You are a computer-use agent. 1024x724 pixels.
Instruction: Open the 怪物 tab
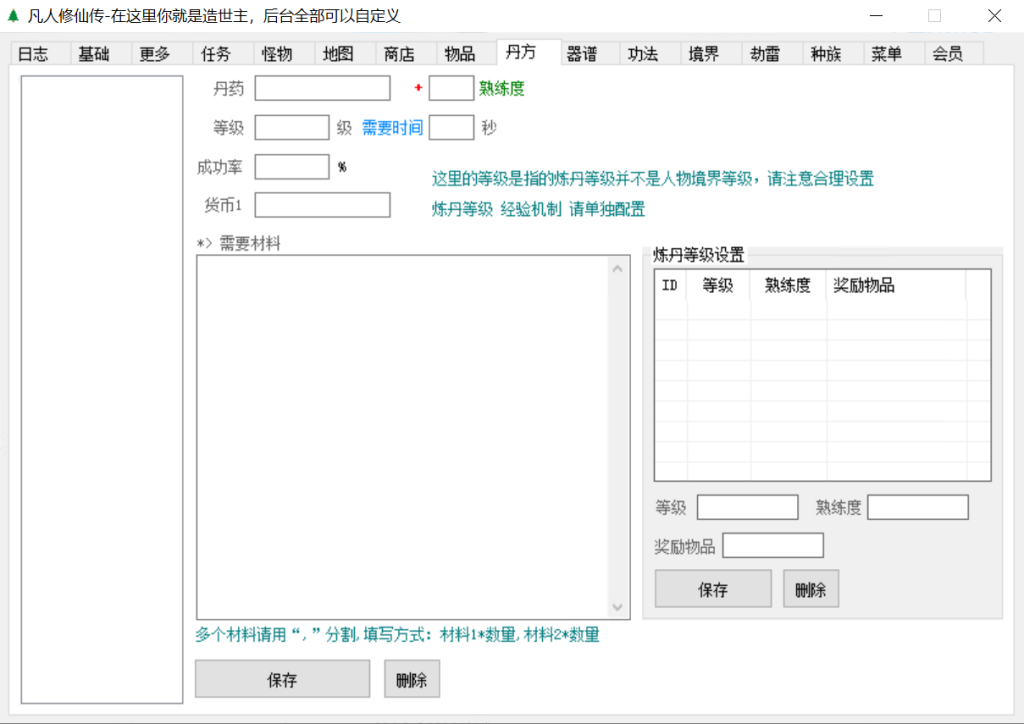tap(277, 54)
